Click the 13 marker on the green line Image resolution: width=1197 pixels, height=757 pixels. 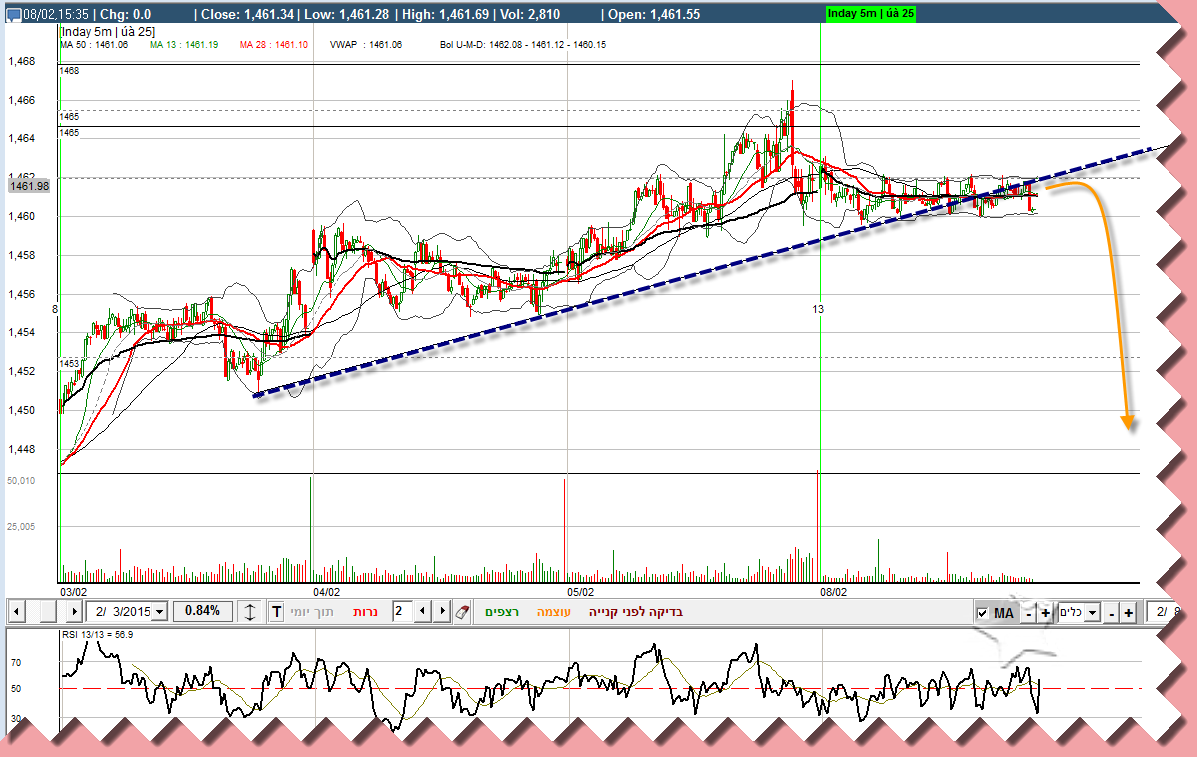(818, 309)
